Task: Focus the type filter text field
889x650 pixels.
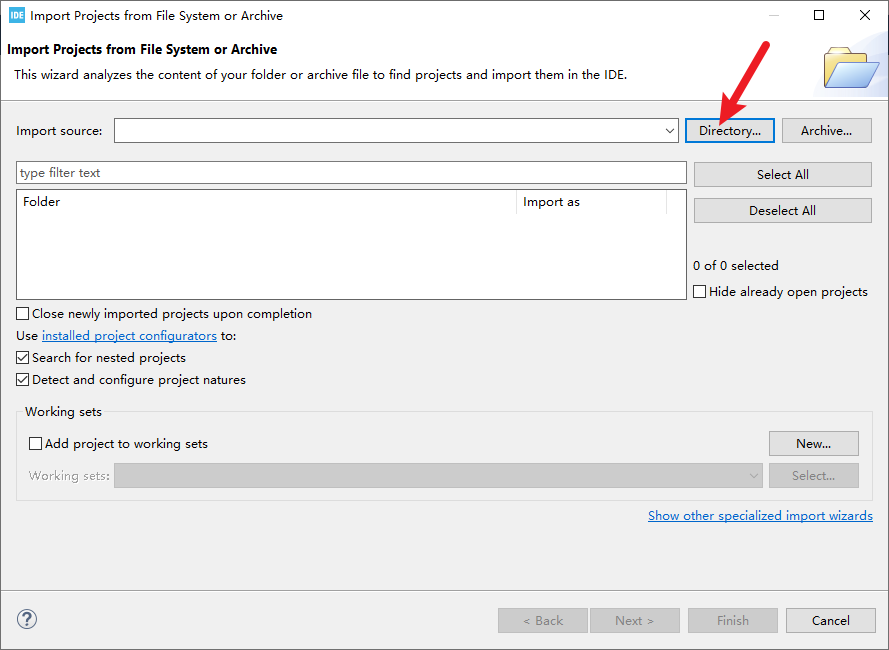Action: [350, 173]
